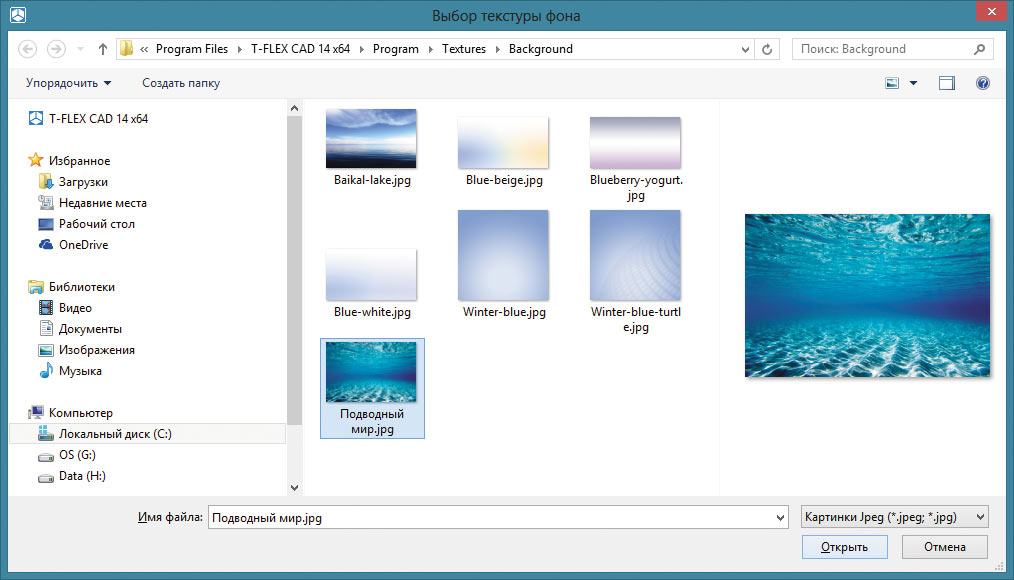Focus the 'Поиск: Background' search field

892,49
